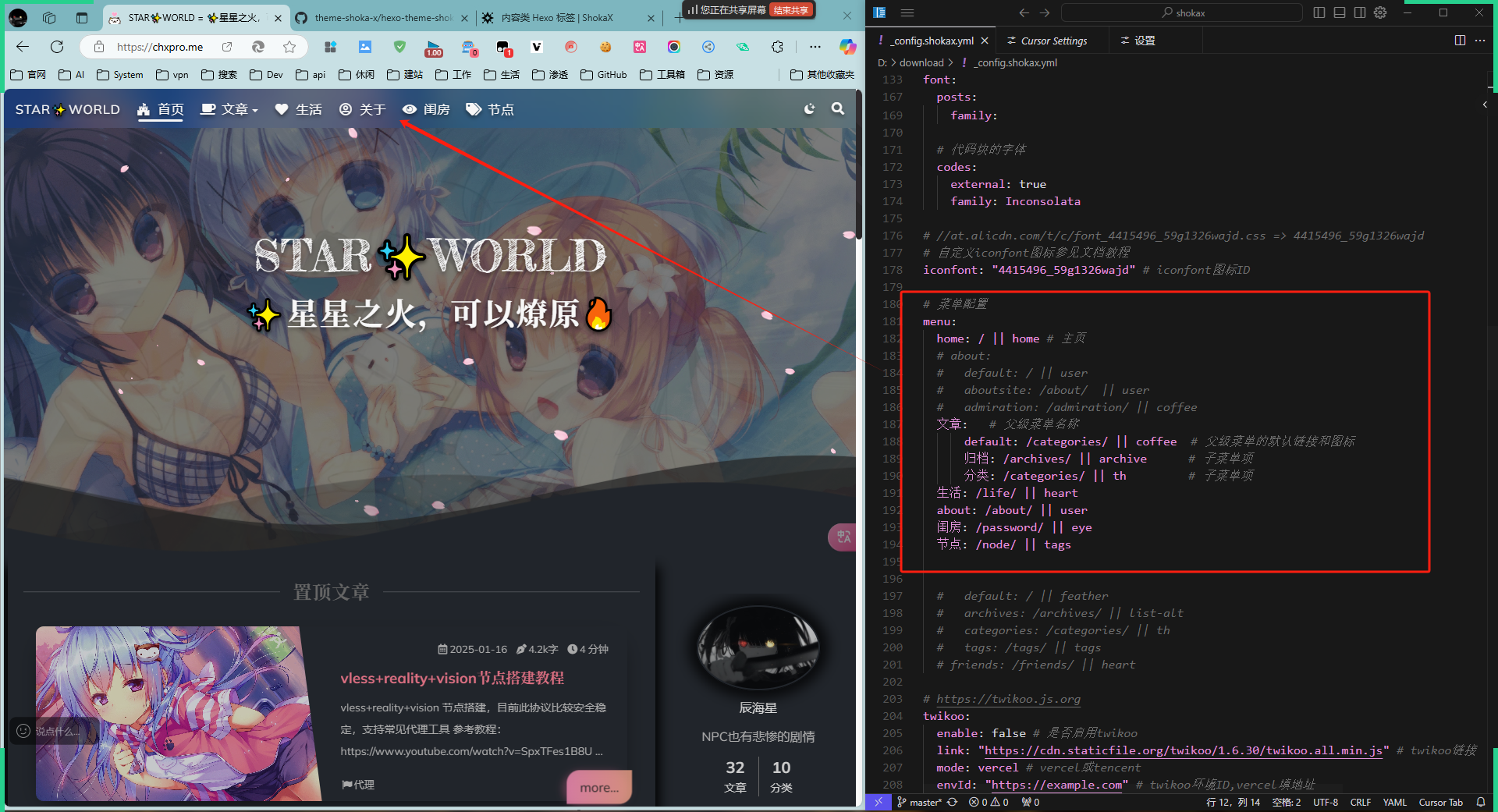Split the editor to the right
The width and height of the screenshot is (1498, 812).
pos(1460,41)
